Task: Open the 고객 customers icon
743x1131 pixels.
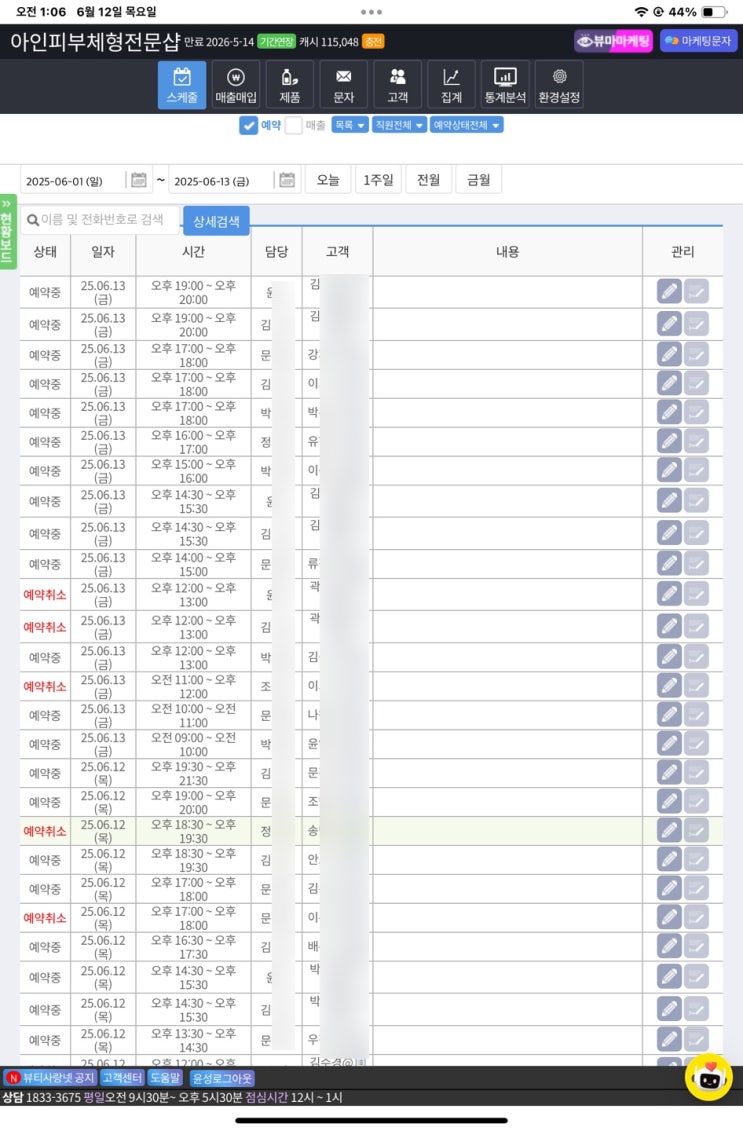Action: (397, 84)
